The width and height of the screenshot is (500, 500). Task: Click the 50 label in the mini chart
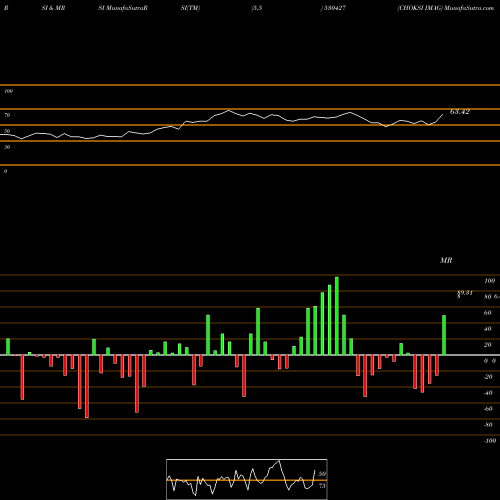(x=322, y=474)
